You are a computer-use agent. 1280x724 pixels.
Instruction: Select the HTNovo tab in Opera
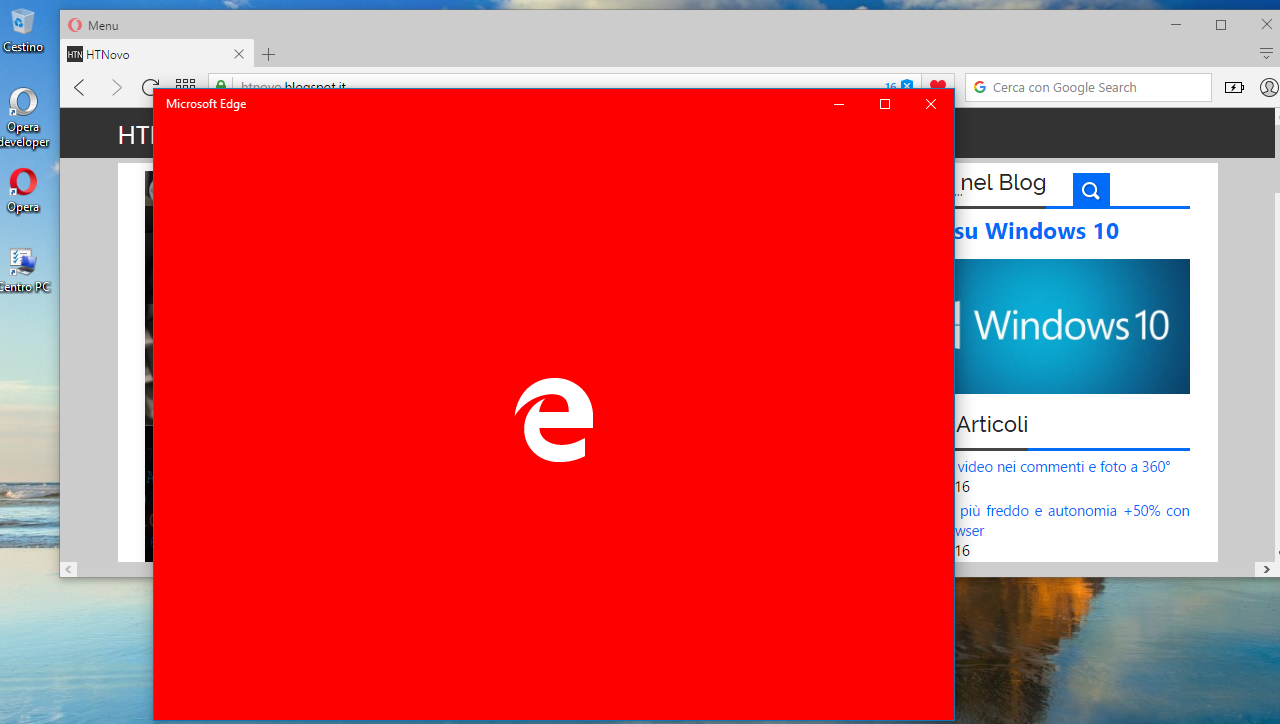pyautogui.click(x=156, y=54)
